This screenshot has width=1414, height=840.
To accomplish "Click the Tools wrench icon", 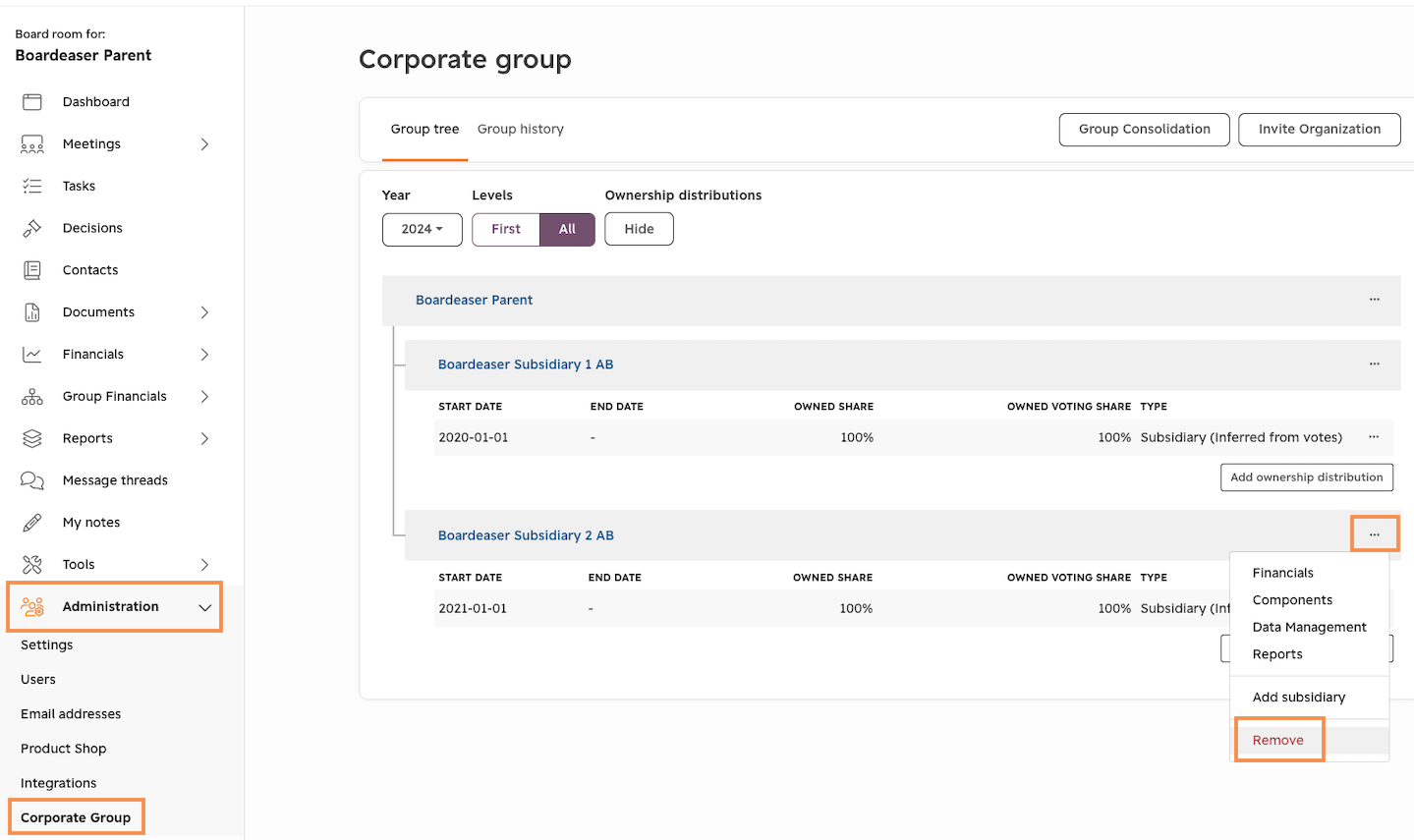I will (x=32, y=565).
